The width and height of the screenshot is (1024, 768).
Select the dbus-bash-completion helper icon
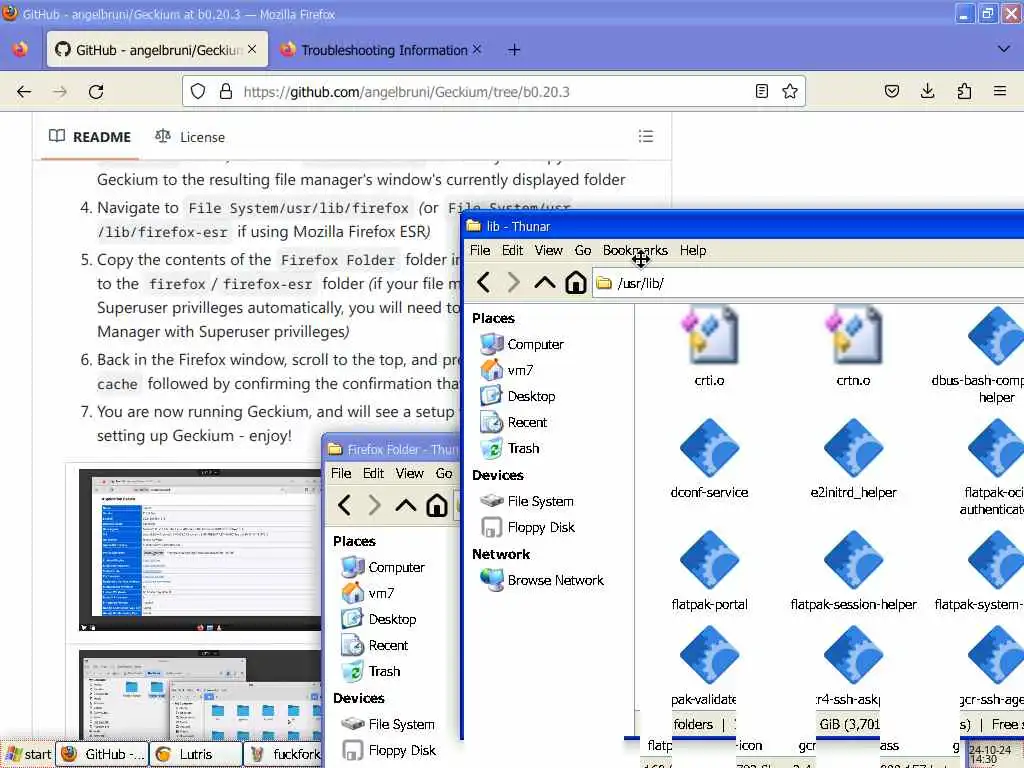coord(995,337)
